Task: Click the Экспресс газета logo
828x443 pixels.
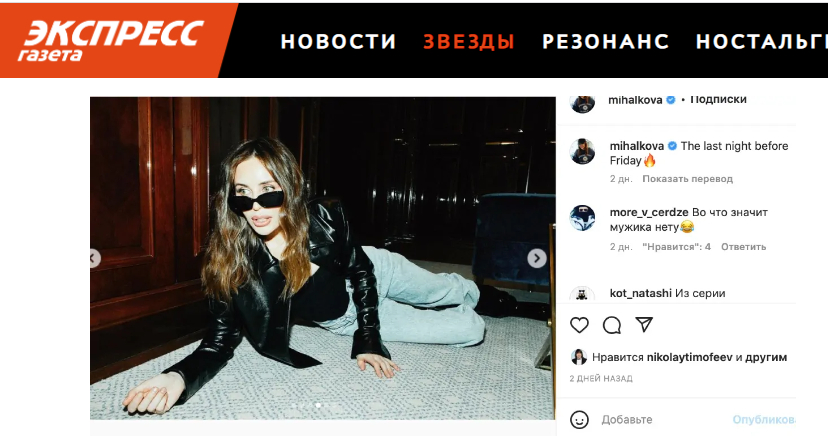Action: [x=111, y=41]
